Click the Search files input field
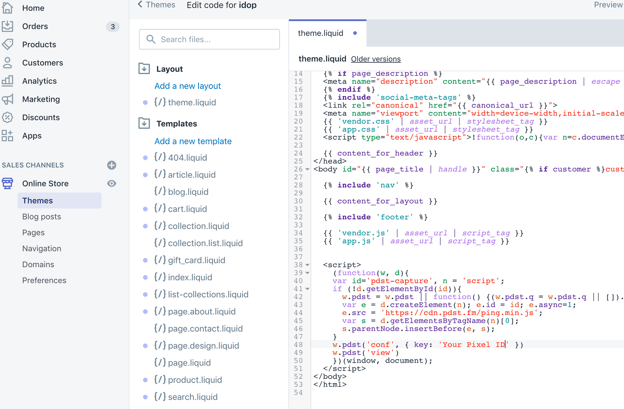This screenshot has width=624, height=409. click(209, 39)
